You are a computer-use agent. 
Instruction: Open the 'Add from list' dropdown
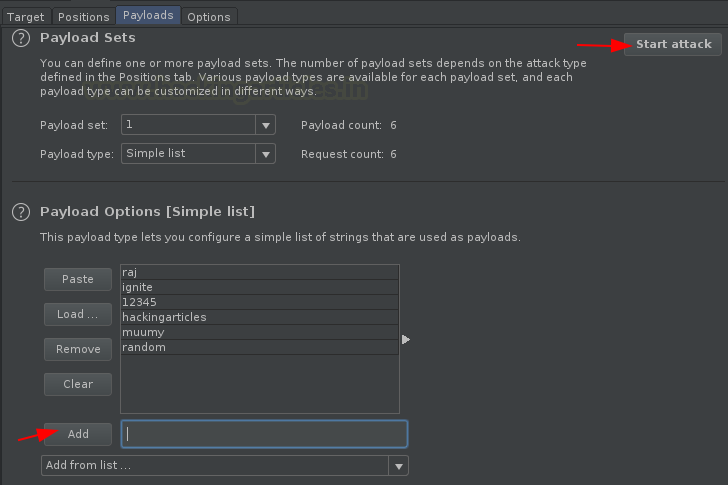click(399, 466)
